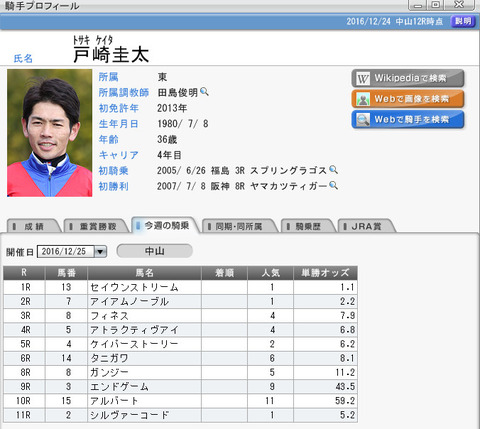The image size is (480, 429).
Task: Open the 開催日 date dropdown arrow
Action: point(100,252)
